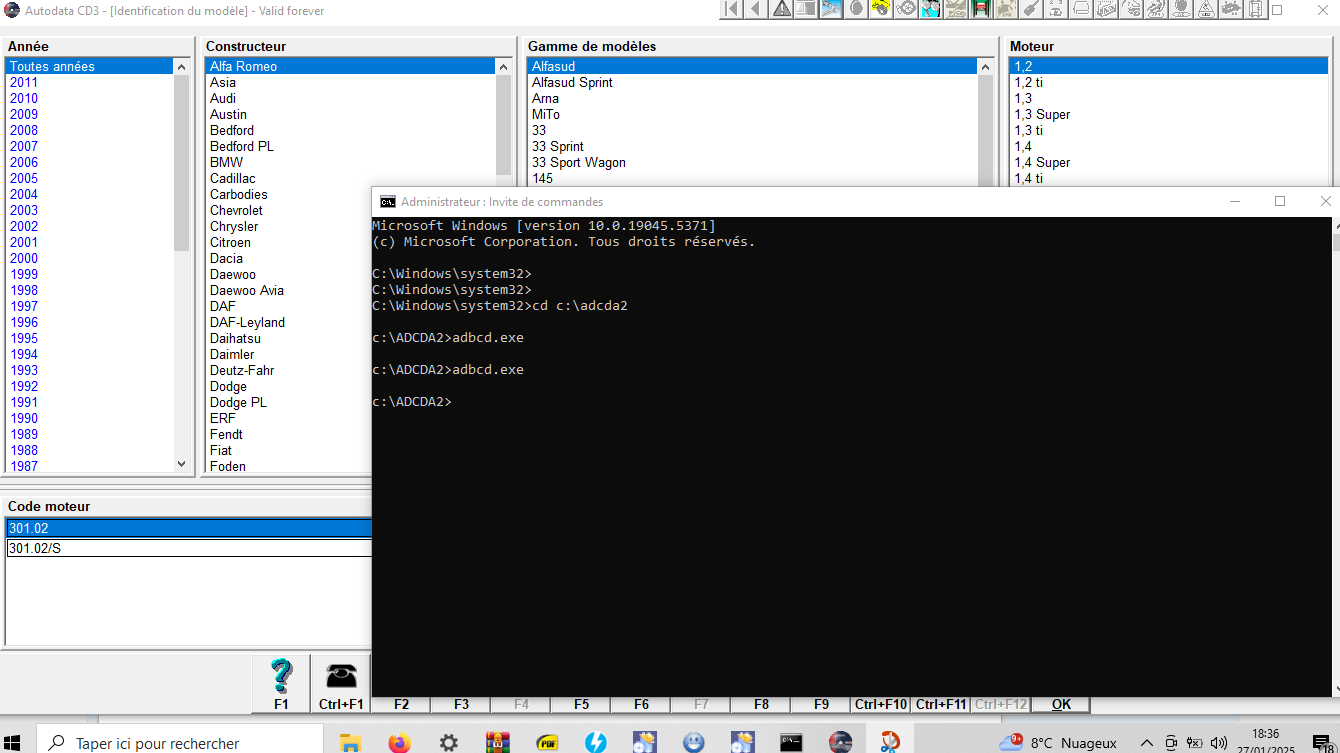Screen dimensions: 1340x753
Task: Click the Année list scroll up arrow
Action: 181,66
